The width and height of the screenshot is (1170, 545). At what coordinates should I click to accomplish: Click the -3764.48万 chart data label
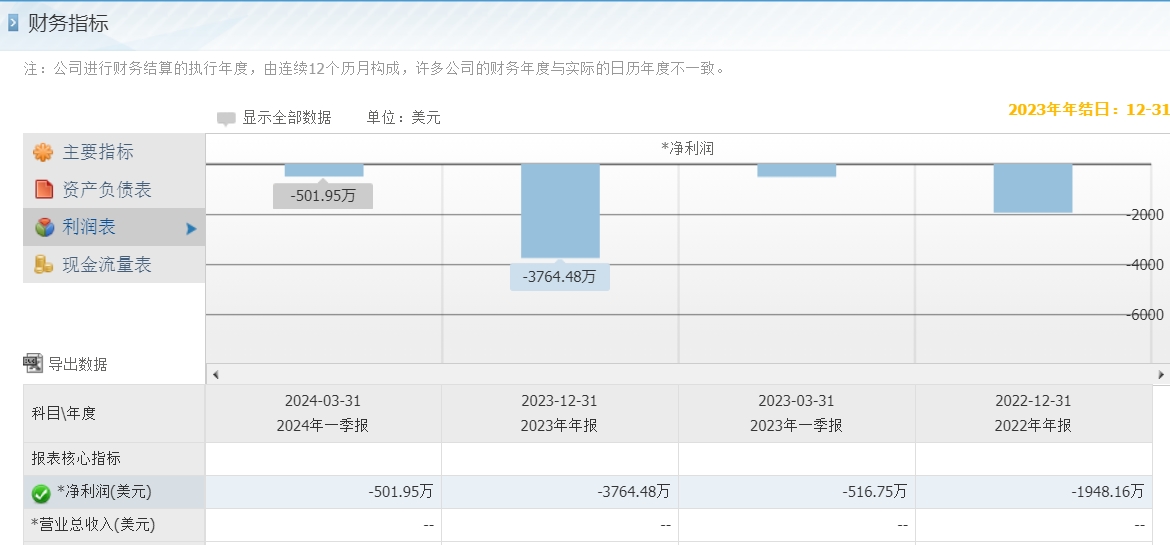[x=560, y=277]
